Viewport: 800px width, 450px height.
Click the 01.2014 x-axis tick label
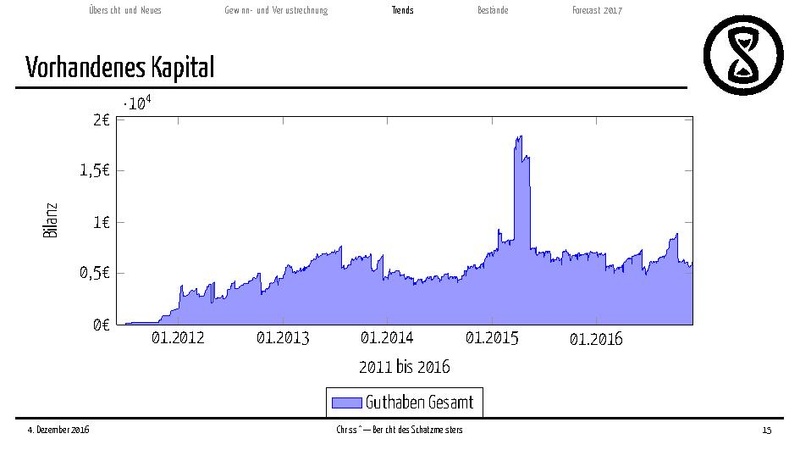click(386, 339)
